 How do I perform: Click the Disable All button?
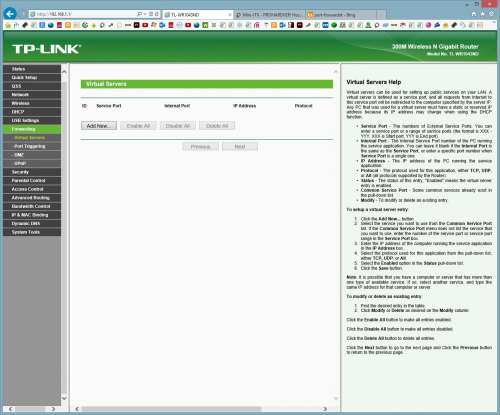[178, 126]
